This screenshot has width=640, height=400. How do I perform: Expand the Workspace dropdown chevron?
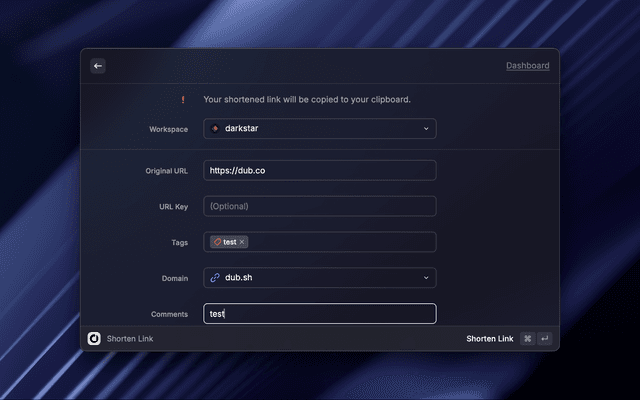pyautogui.click(x=425, y=129)
